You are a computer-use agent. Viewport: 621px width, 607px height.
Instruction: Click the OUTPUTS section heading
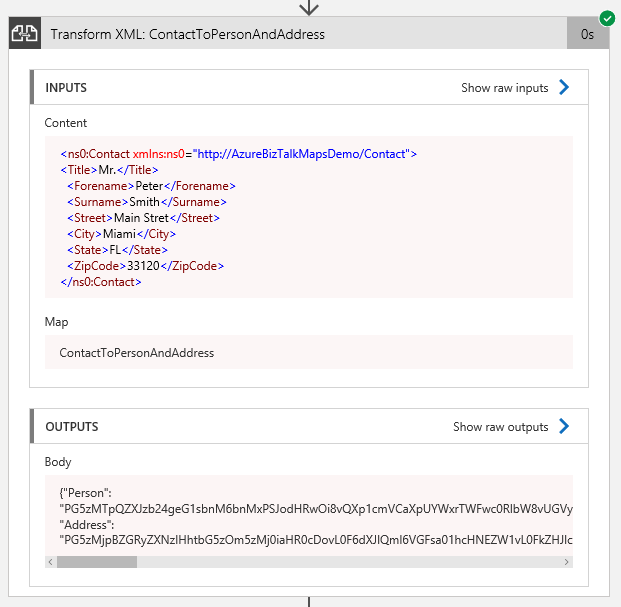[72, 426]
